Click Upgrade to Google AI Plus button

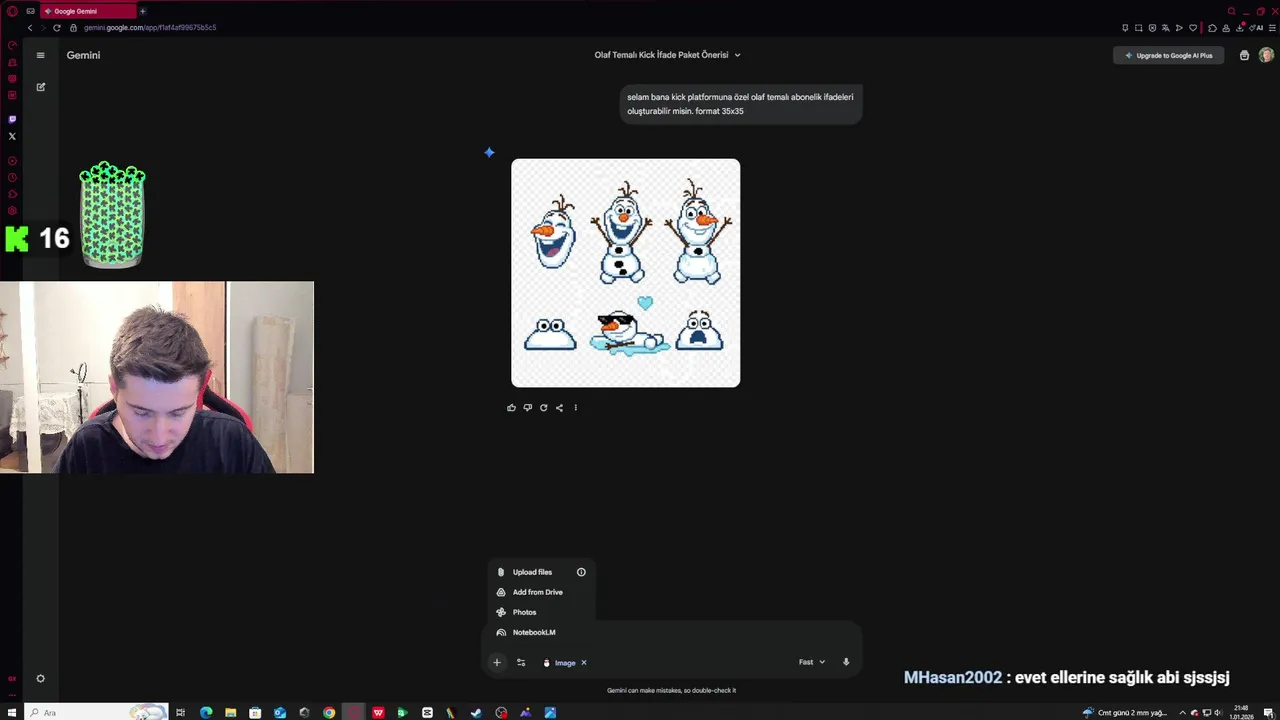coord(1168,55)
